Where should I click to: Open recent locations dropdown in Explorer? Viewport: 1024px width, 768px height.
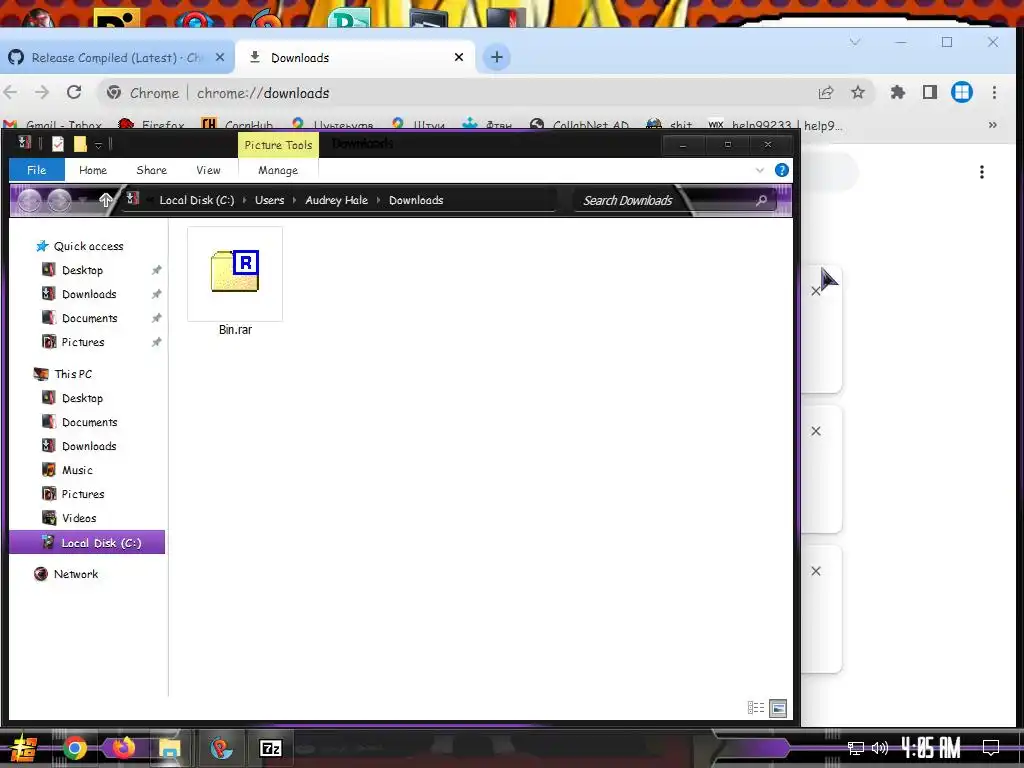click(83, 200)
